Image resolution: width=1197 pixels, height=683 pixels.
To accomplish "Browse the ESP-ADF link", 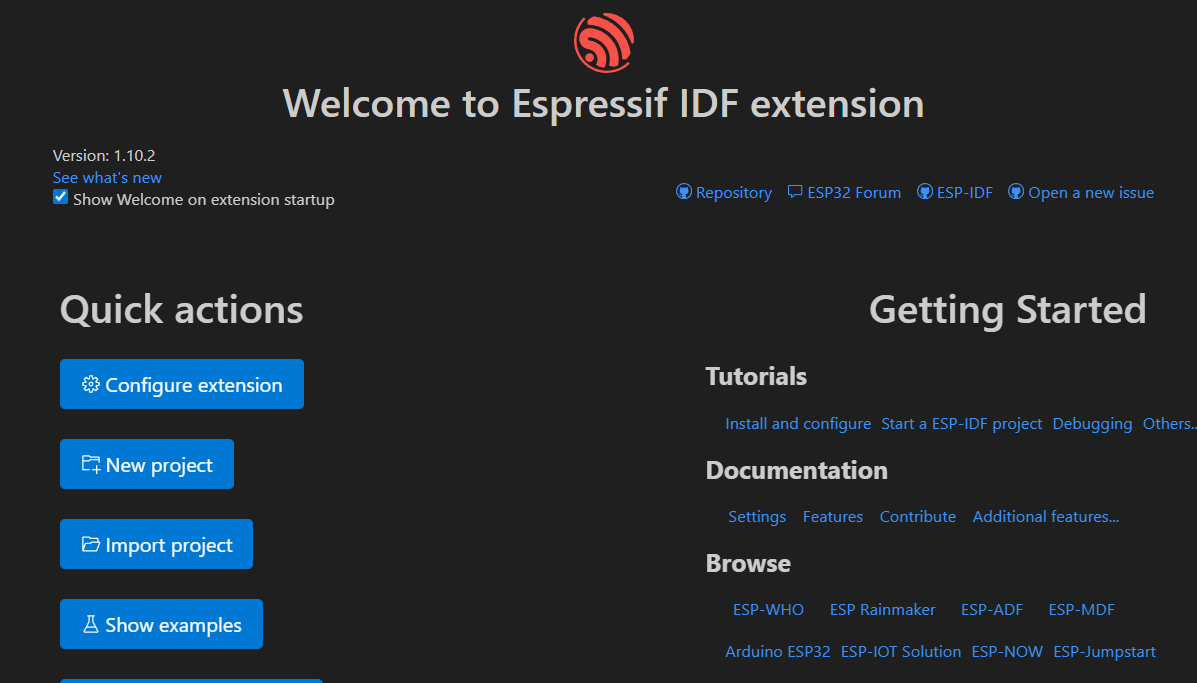I will (992, 610).
